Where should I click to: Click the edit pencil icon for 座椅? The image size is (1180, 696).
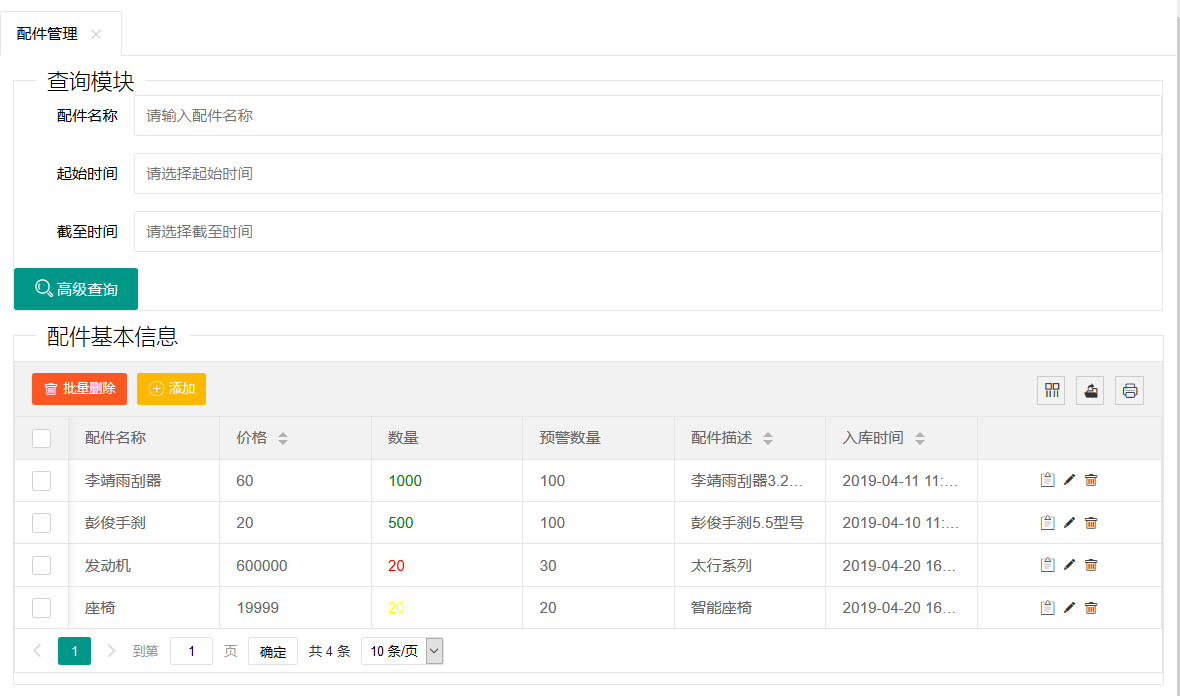click(1069, 607)
